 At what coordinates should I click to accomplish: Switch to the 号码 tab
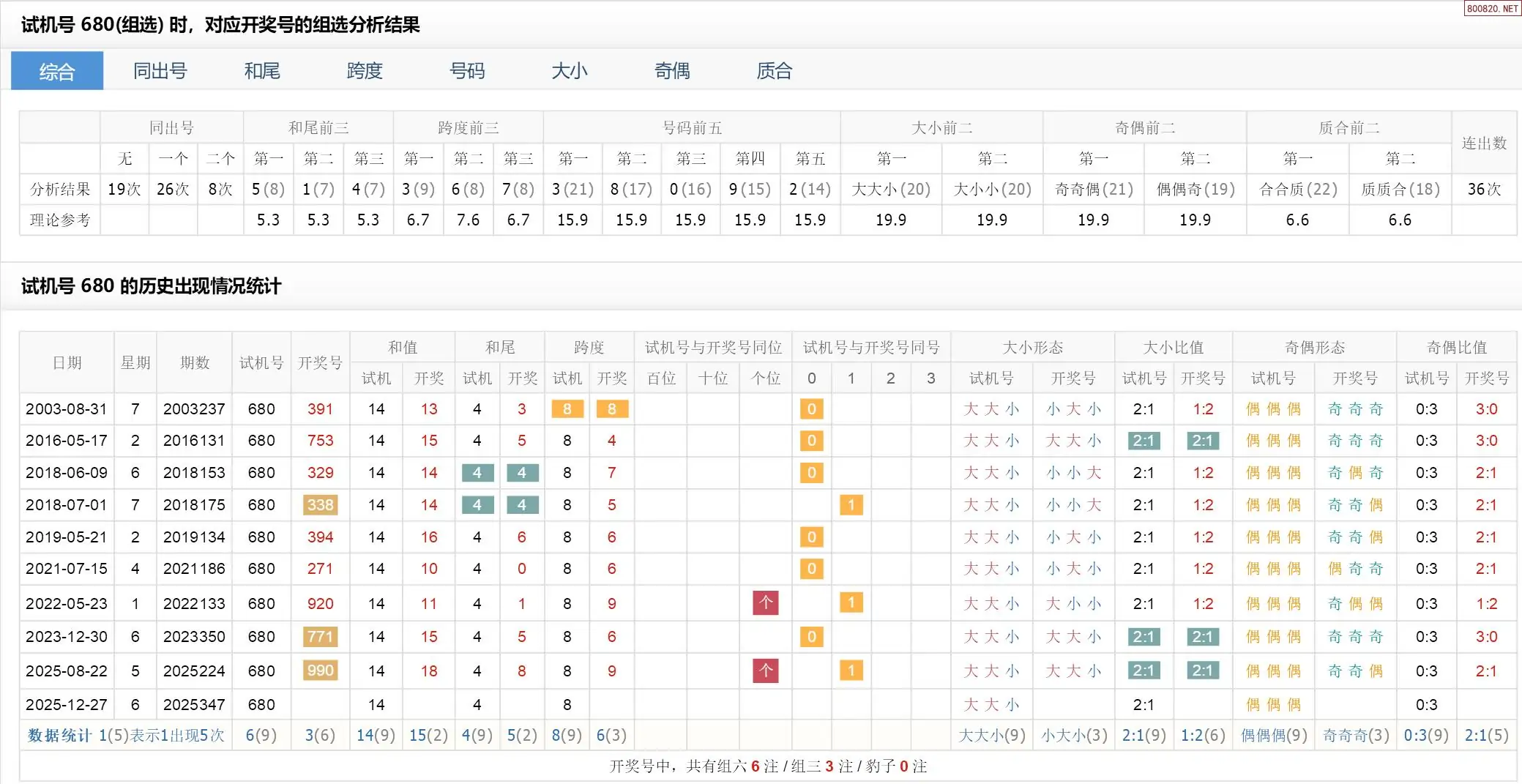tap(467, 71)
